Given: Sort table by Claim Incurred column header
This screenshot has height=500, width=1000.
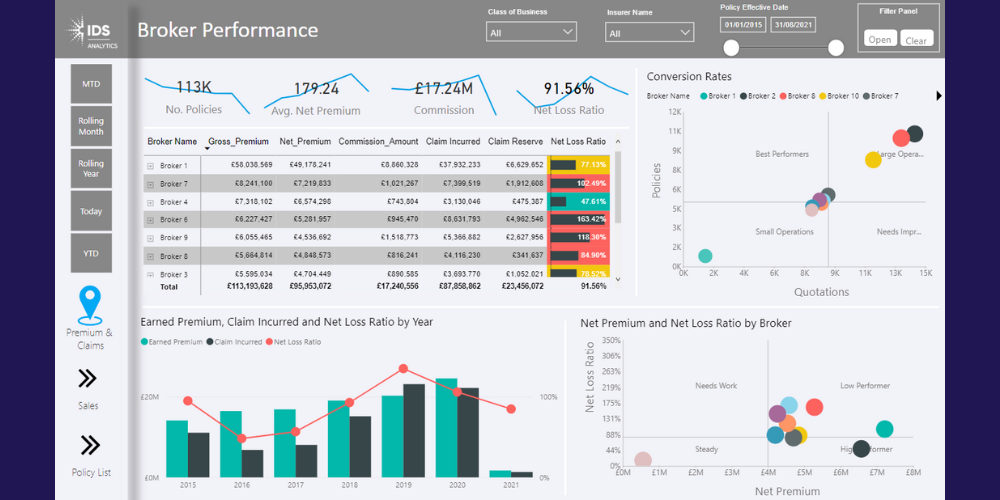Looking at the screenshot, I should coord(452,142).
